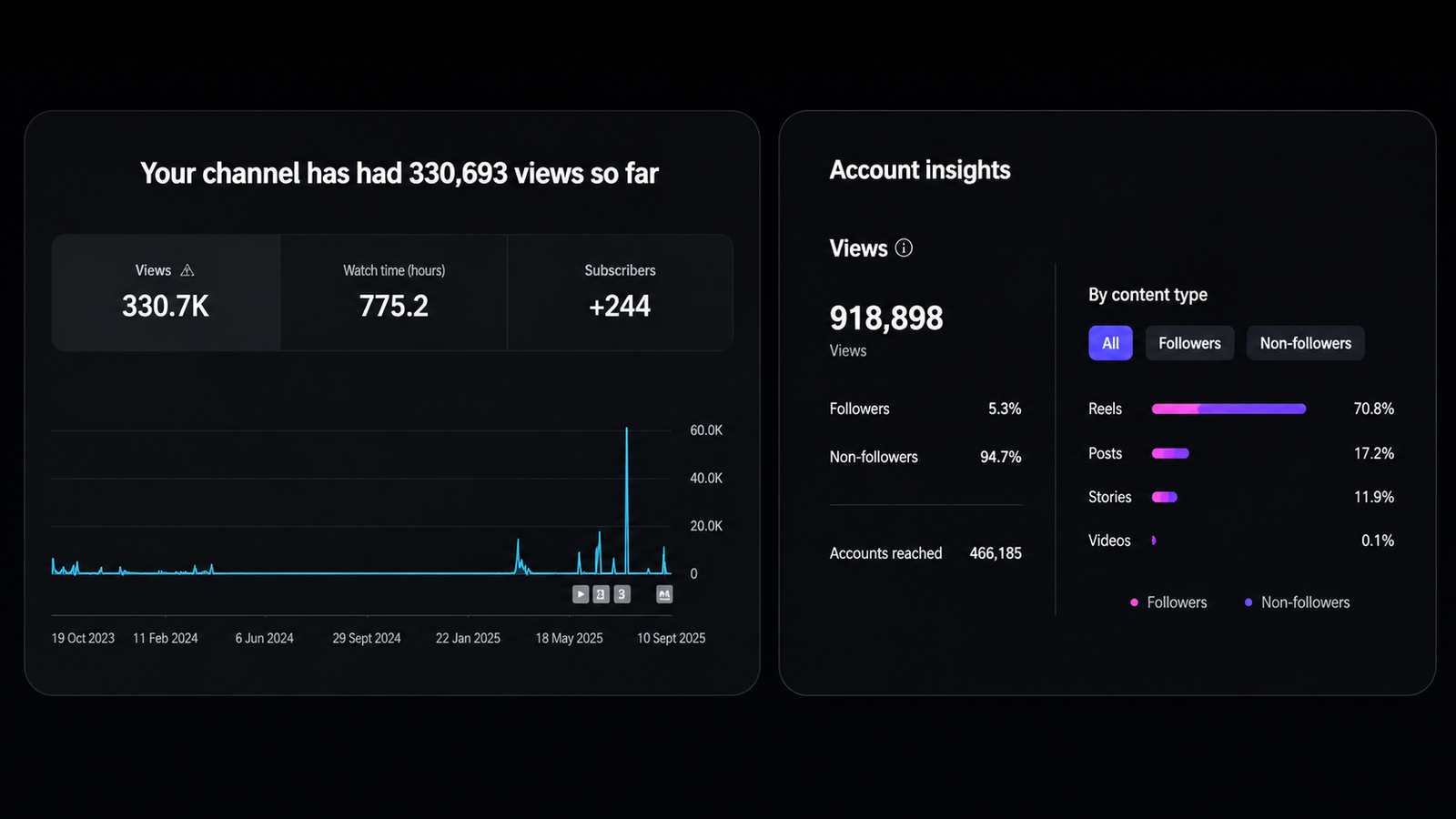Click the warning triangle icon beside Views
The height and width of the screenshot is (819, 1456).
coord(187,270)
